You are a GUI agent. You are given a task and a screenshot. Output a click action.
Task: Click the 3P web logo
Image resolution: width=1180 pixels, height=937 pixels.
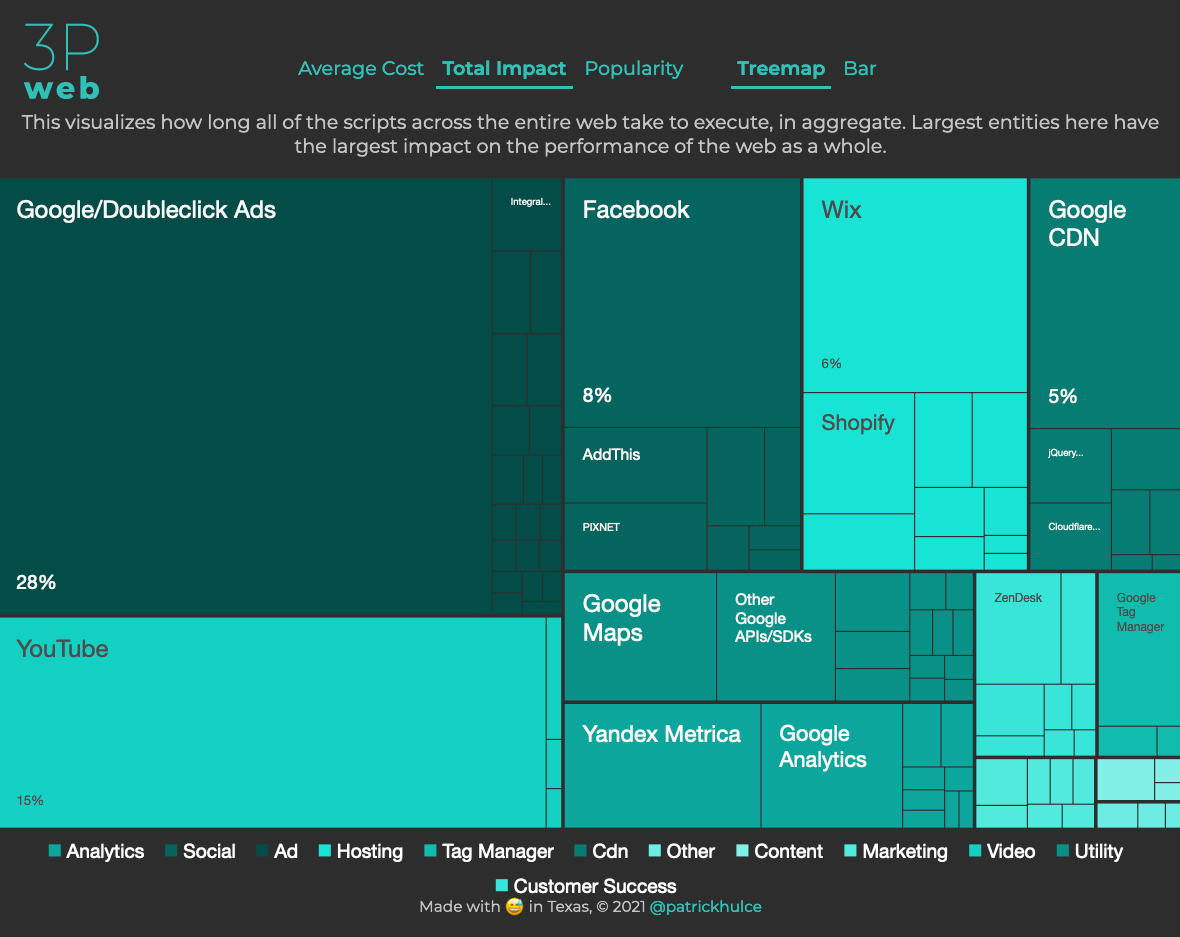[60, 58]
